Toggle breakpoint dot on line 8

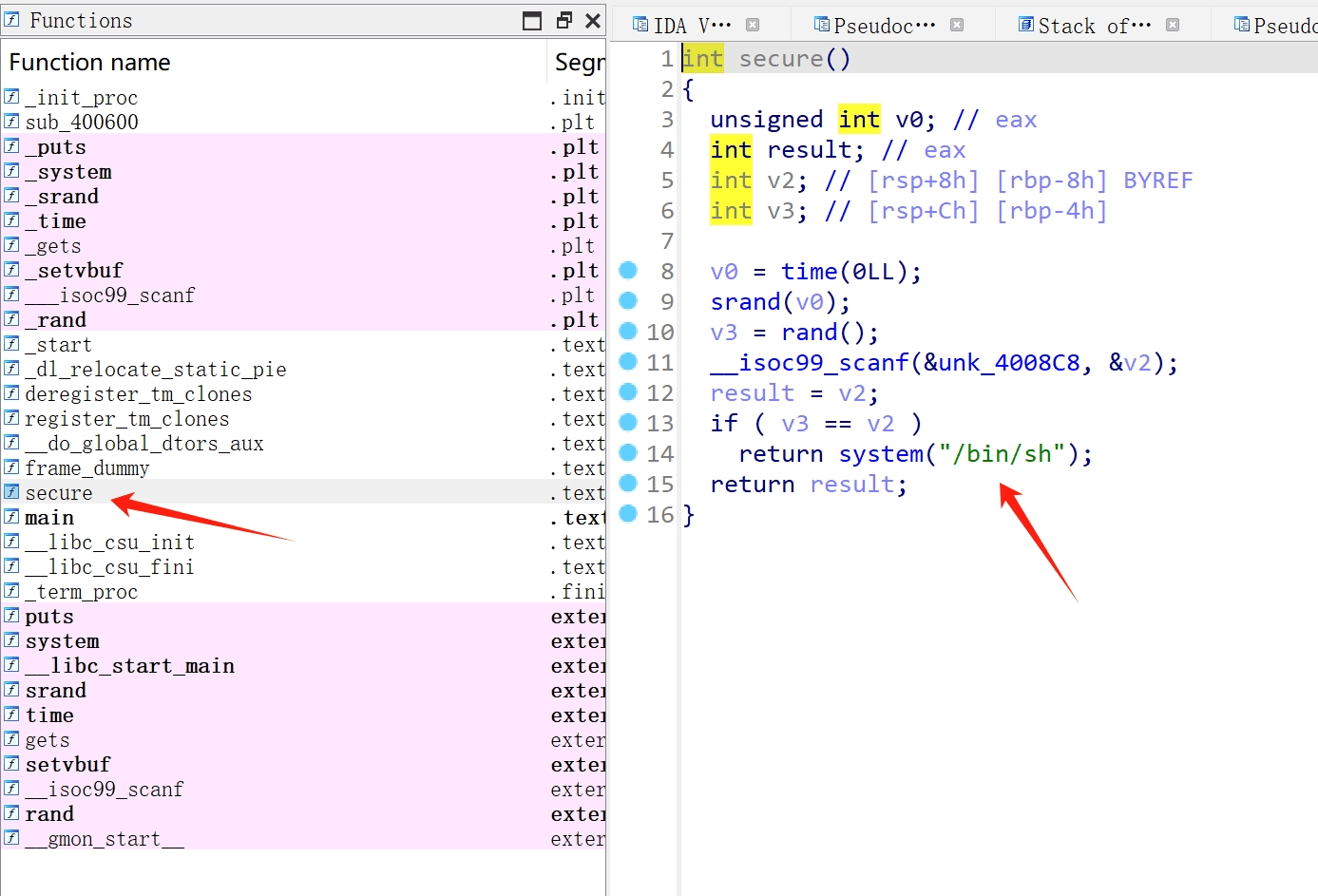(628, 271)
